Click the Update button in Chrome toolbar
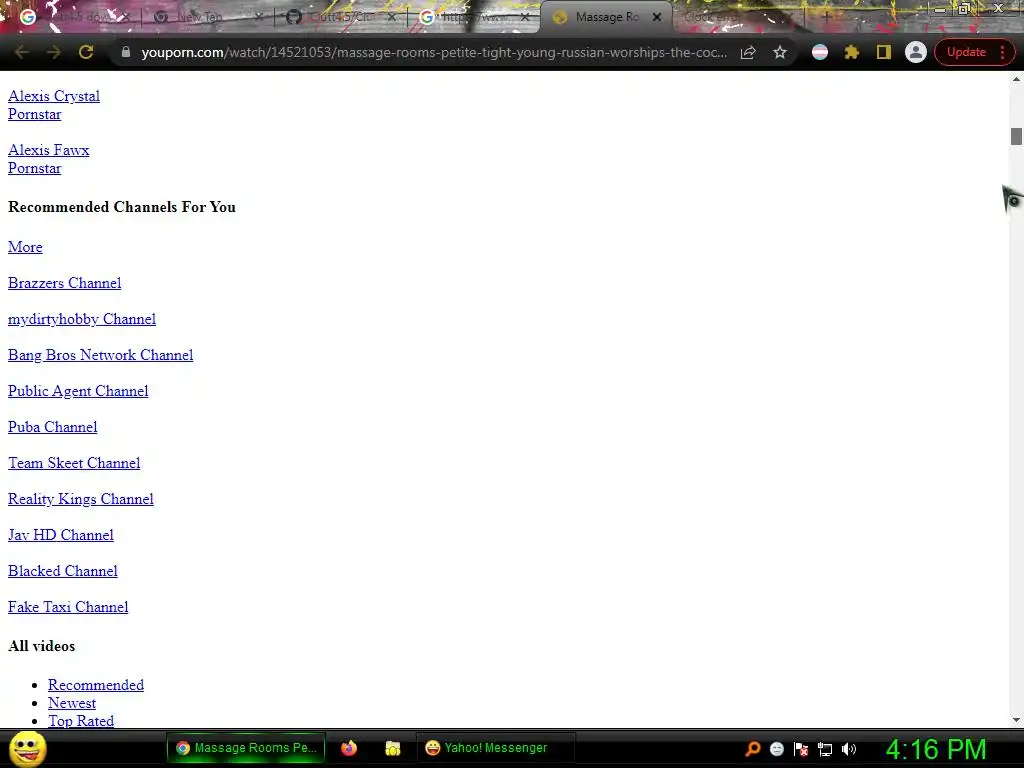 pos(966,52)
